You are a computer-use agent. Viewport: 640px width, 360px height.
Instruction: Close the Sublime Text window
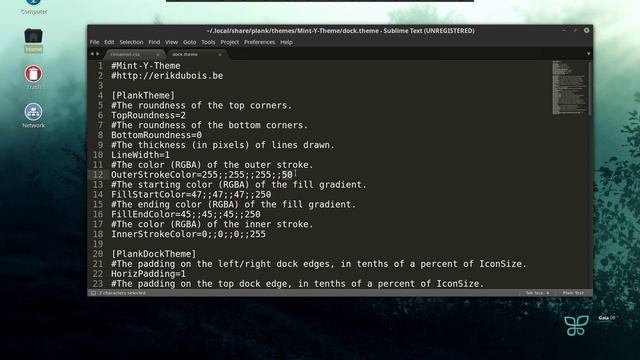[x=587, y=31]
